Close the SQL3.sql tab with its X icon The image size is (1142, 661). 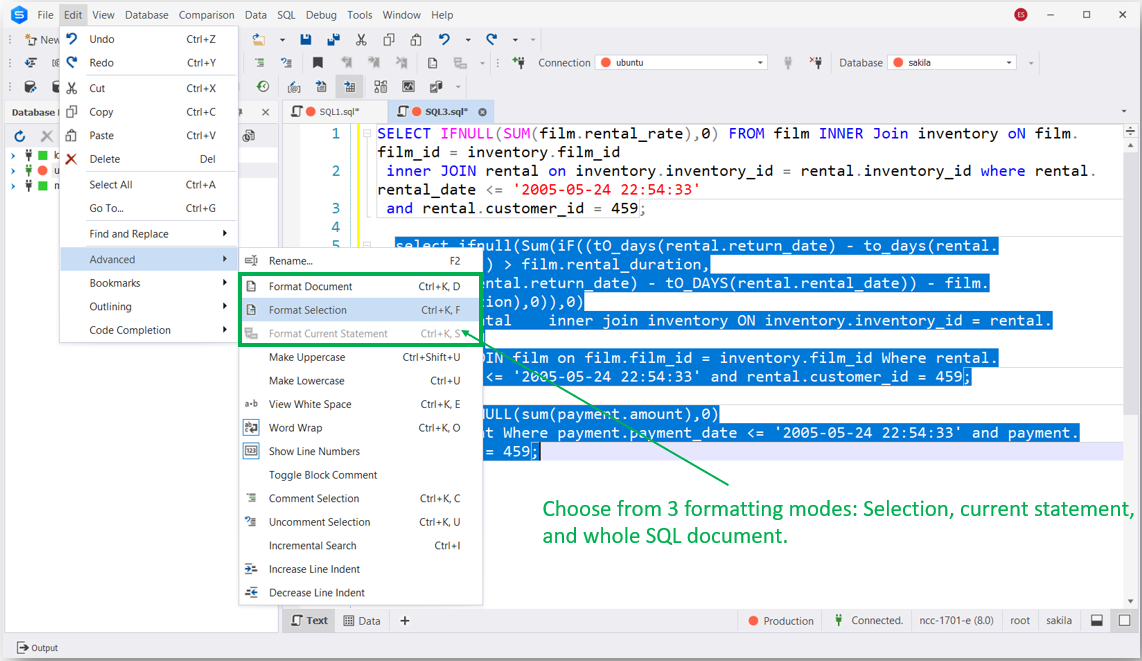pyautogui.click(x=482, y=112)
